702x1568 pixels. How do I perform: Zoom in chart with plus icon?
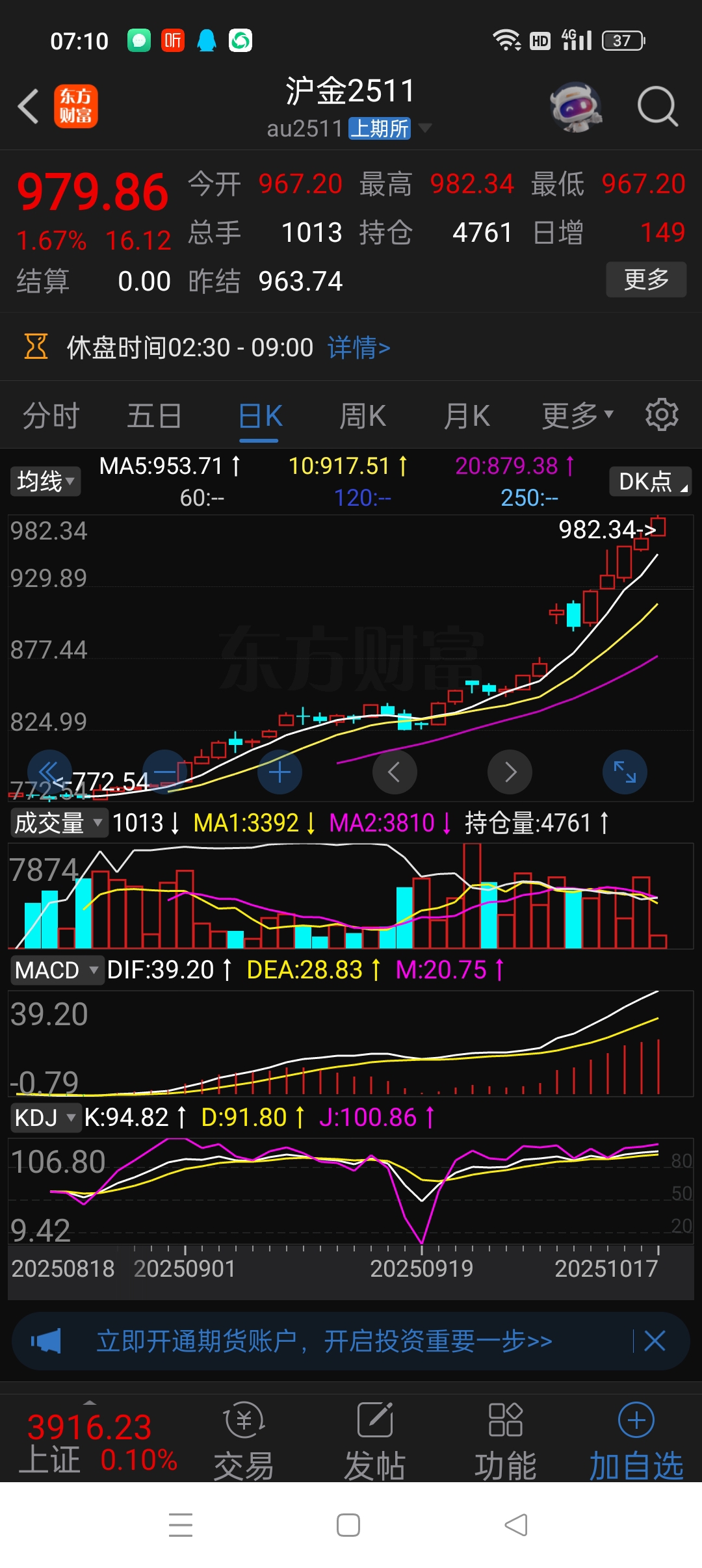pos(279,772)
